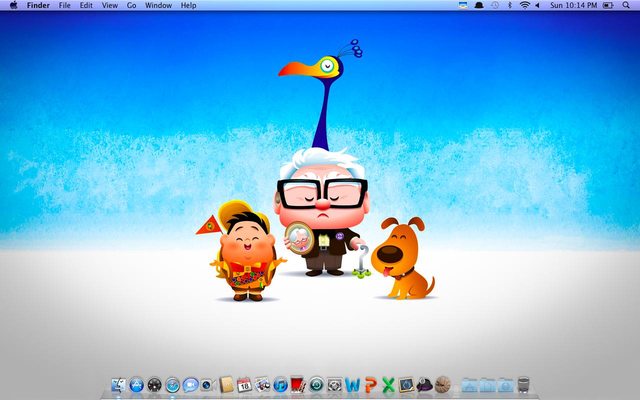Open Dashboard from the Dock

[x=155, y=385]
